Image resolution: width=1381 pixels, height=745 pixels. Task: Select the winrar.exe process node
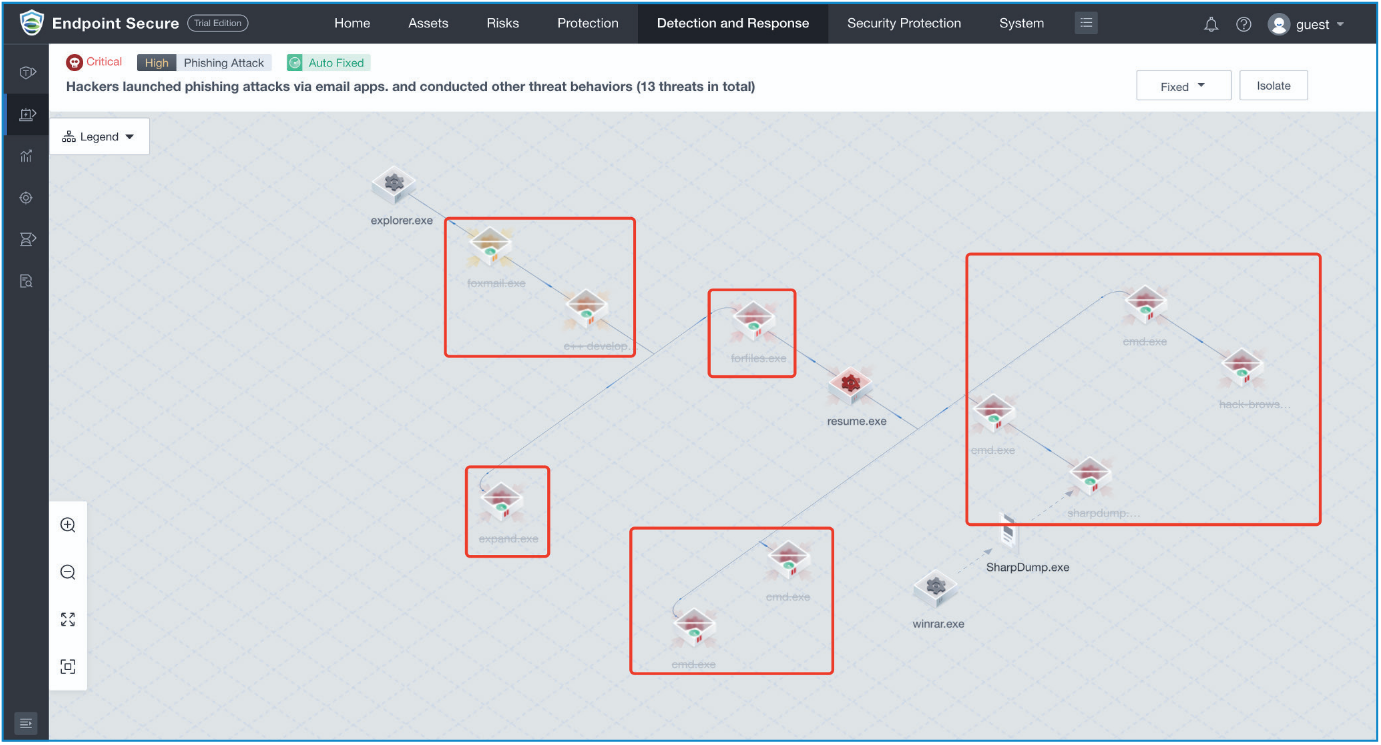(937, 588)
